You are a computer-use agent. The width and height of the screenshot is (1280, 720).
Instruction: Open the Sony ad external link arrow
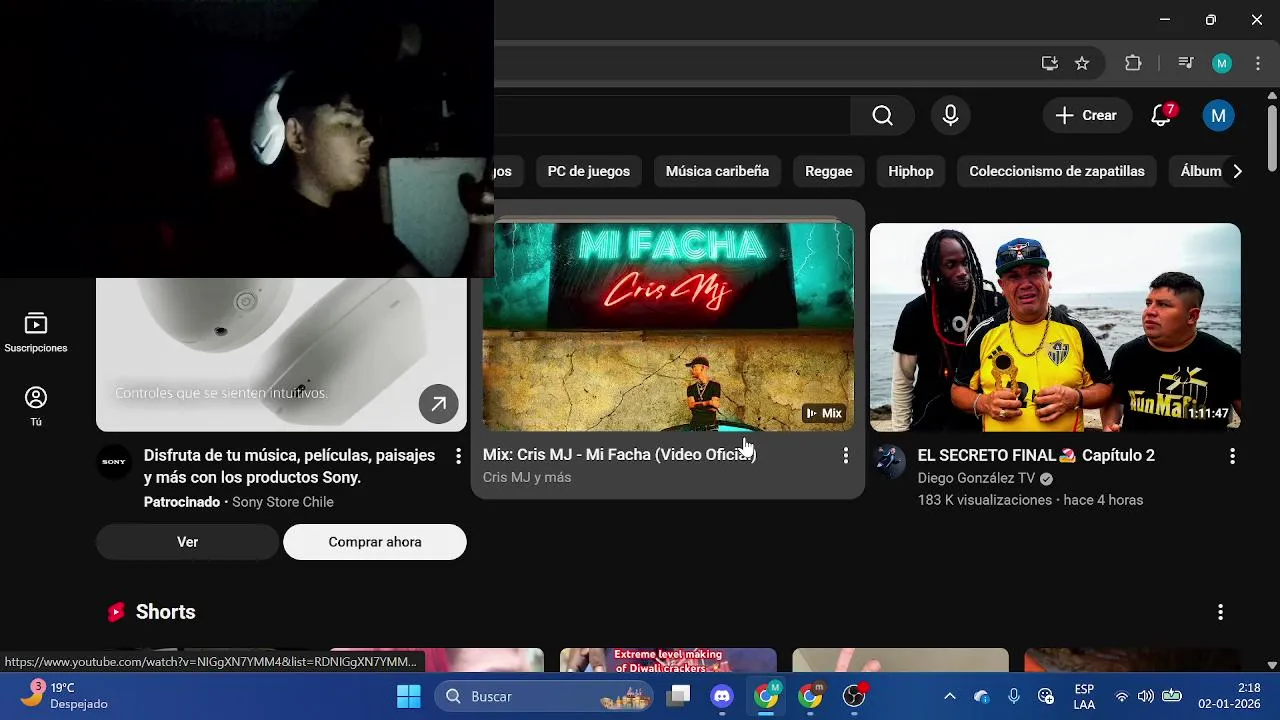click(x=438, y=404)
